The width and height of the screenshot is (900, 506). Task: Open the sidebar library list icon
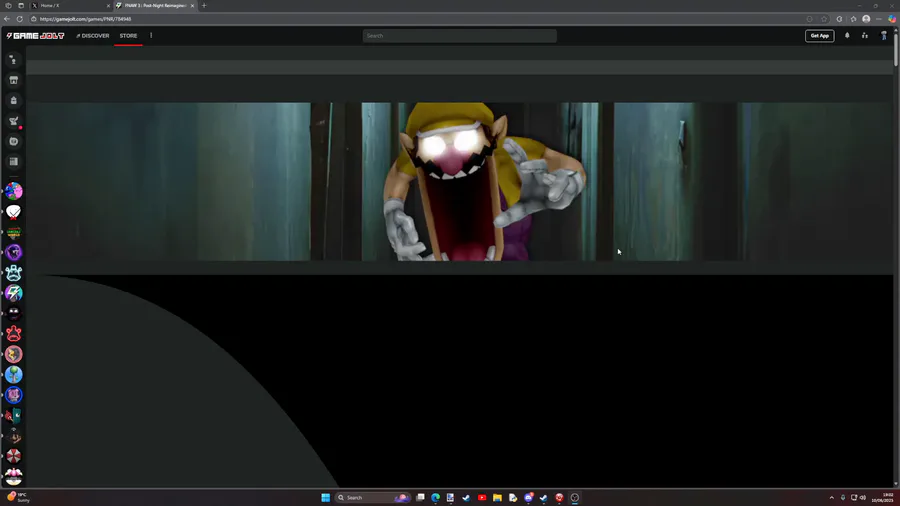coord(14,162)
